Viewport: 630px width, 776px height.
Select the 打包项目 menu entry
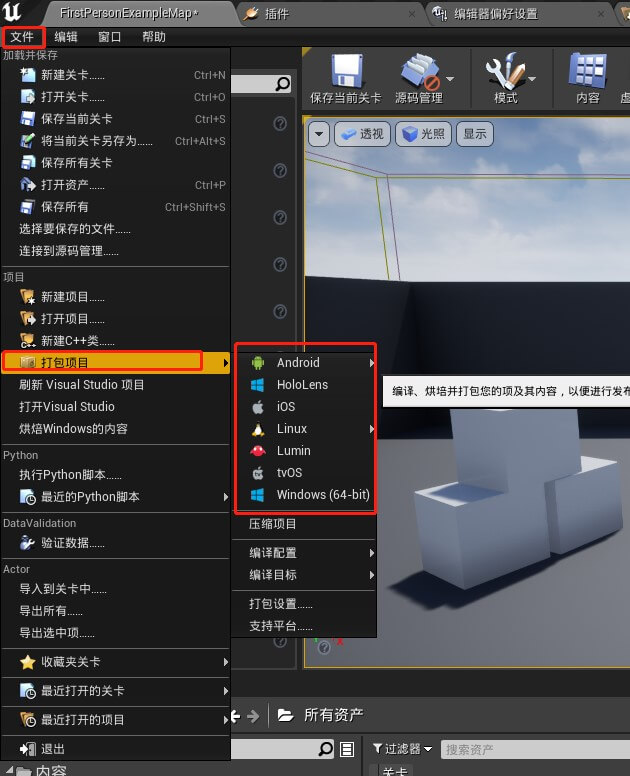pyautogui.click(x=116, y=362)
